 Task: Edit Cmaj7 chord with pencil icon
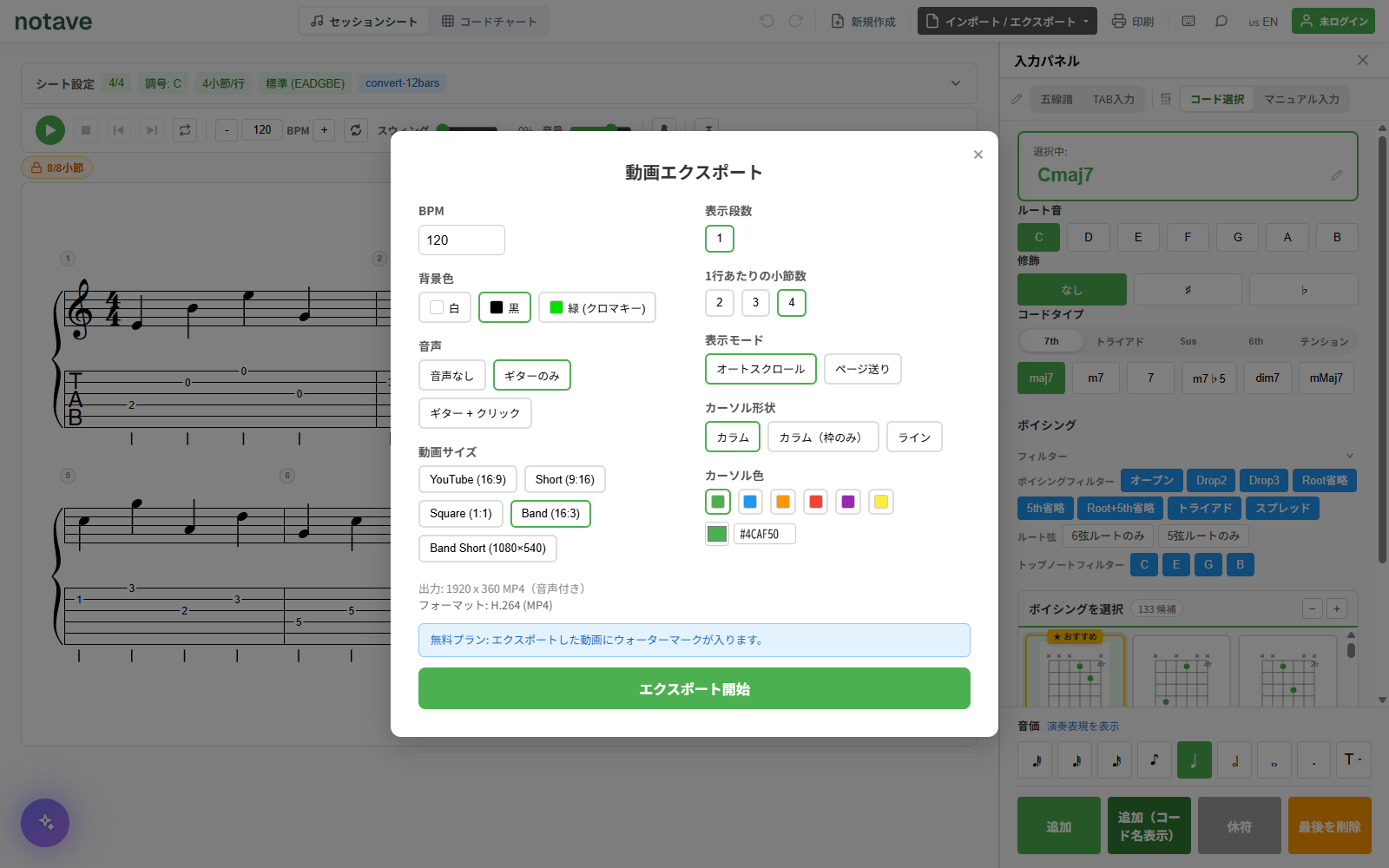point(1337,175)
